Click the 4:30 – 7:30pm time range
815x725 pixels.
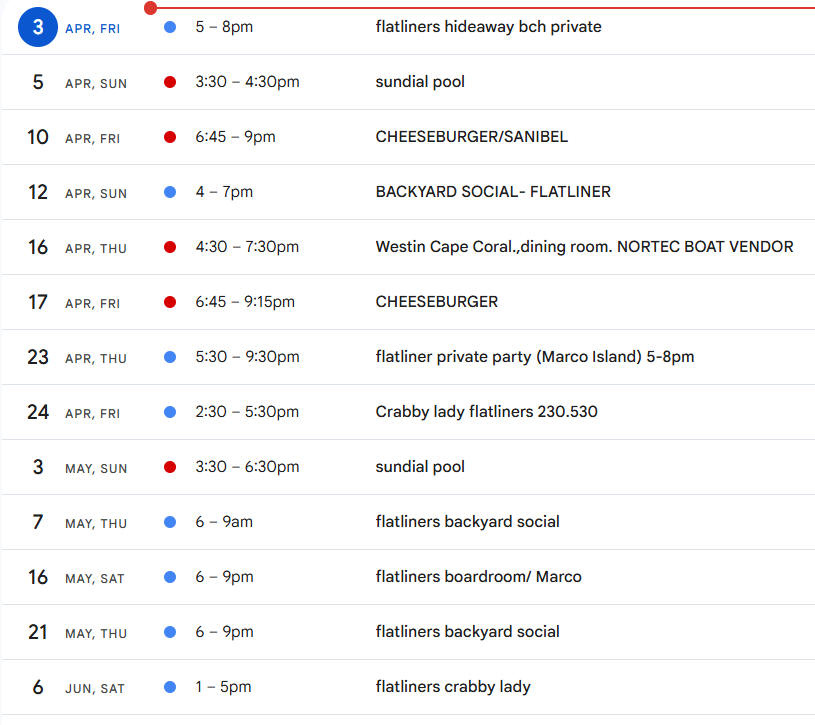point(247,247)
